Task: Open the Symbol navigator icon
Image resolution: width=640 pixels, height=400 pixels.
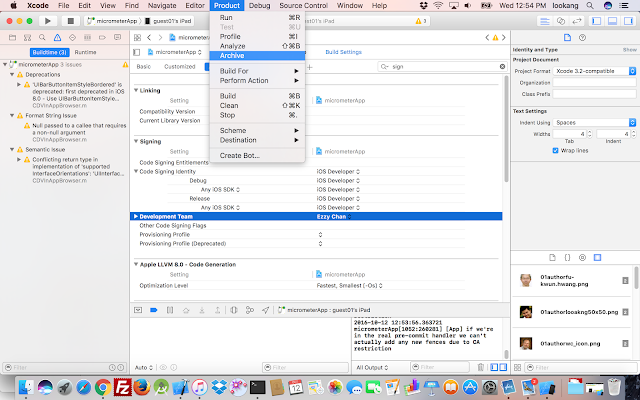Action: coord(27,38)
